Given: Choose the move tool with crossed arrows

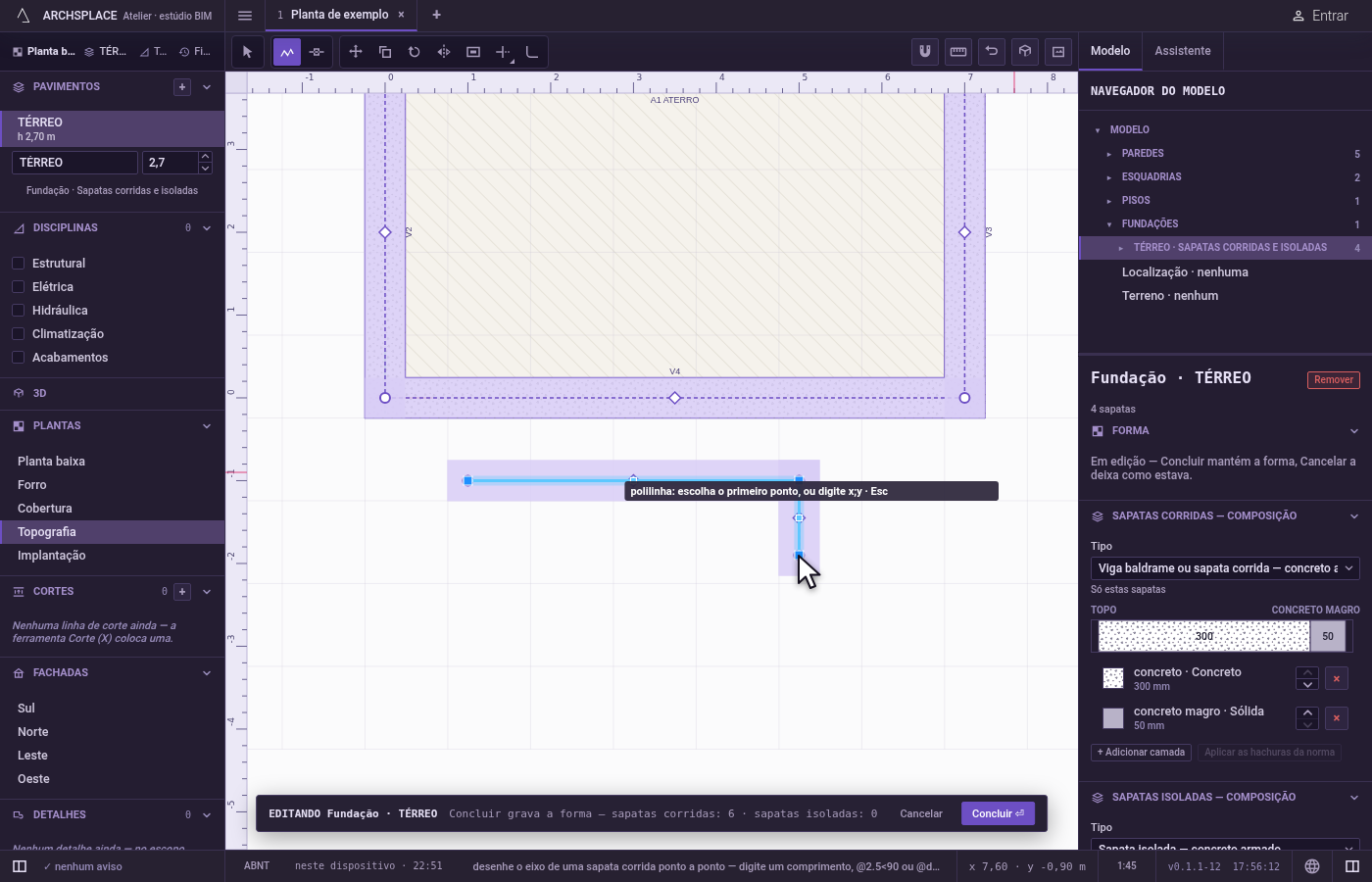Looking at the screenshot, I should point(356,52).
